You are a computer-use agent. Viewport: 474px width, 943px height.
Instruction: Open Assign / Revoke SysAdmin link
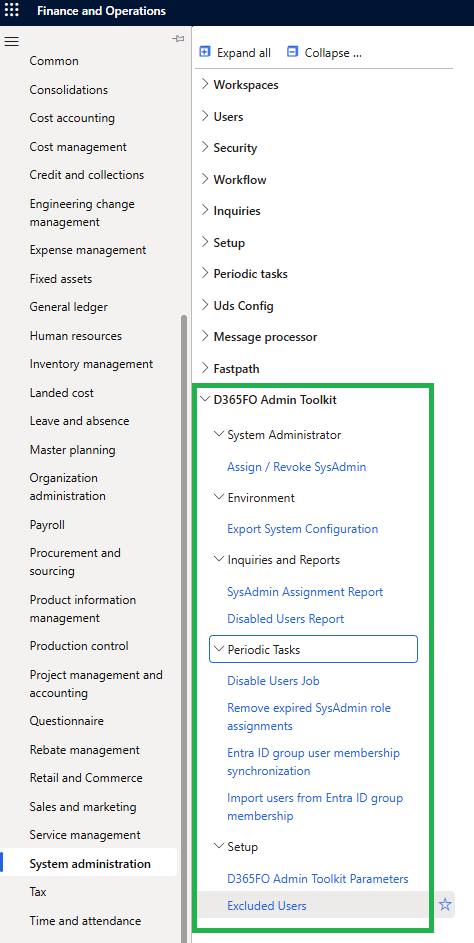[297, 467]
